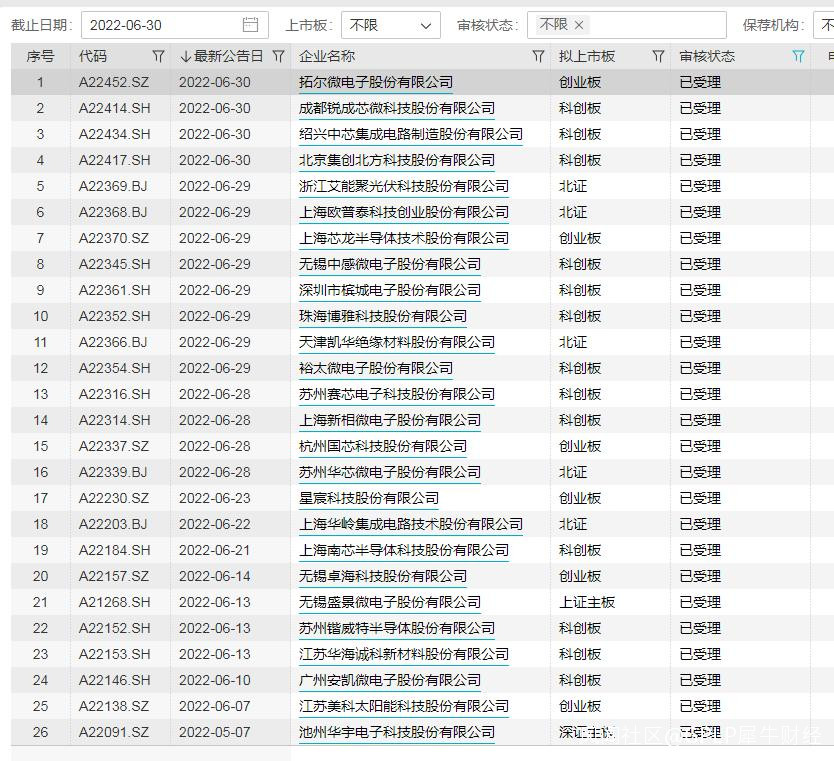This screenshot has height=761, width=834.
Task: Open 无锡卓海科技股份有限公司 link
Action: (382, 576)
